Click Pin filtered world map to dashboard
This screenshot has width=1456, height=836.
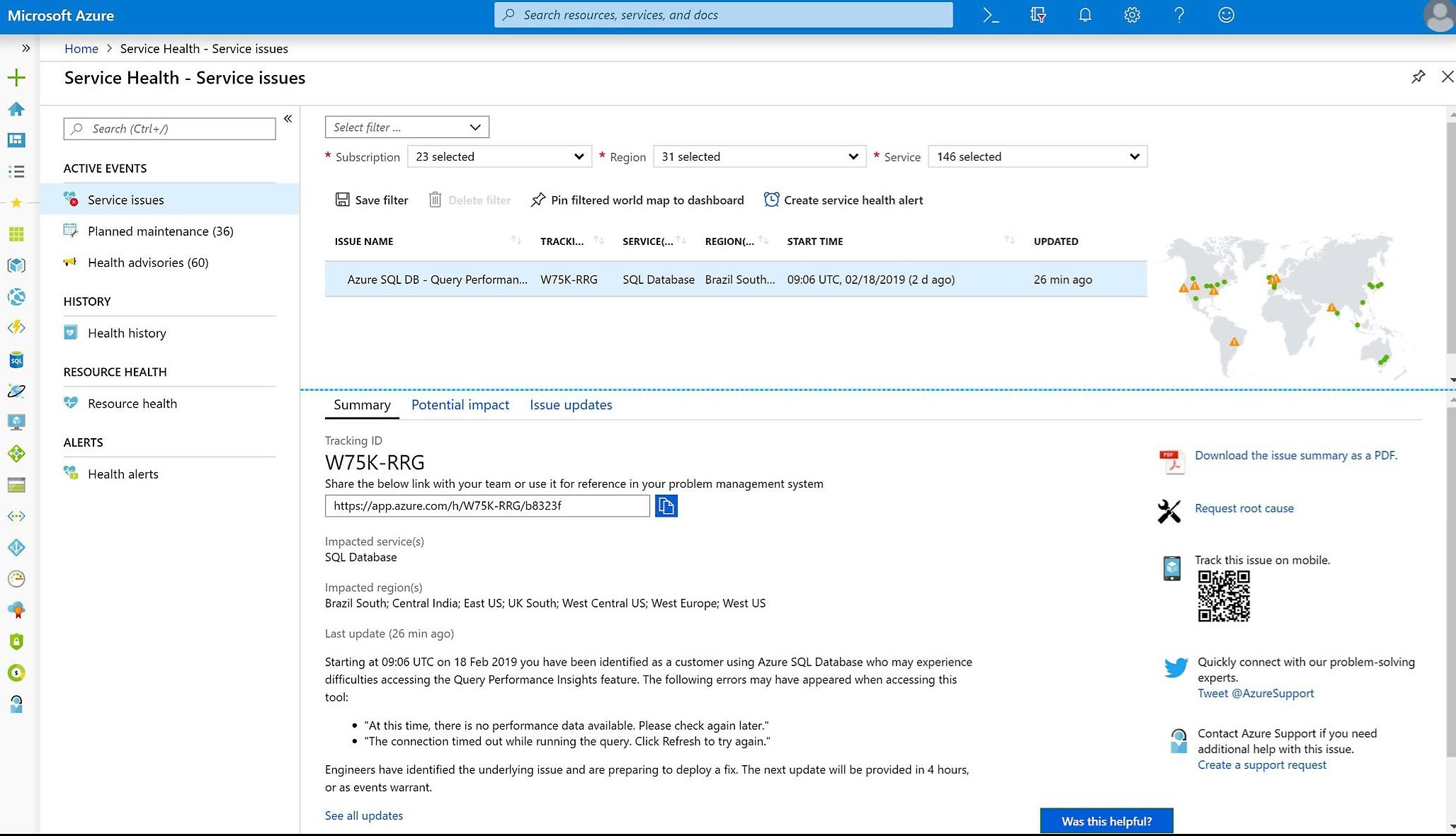637,200
